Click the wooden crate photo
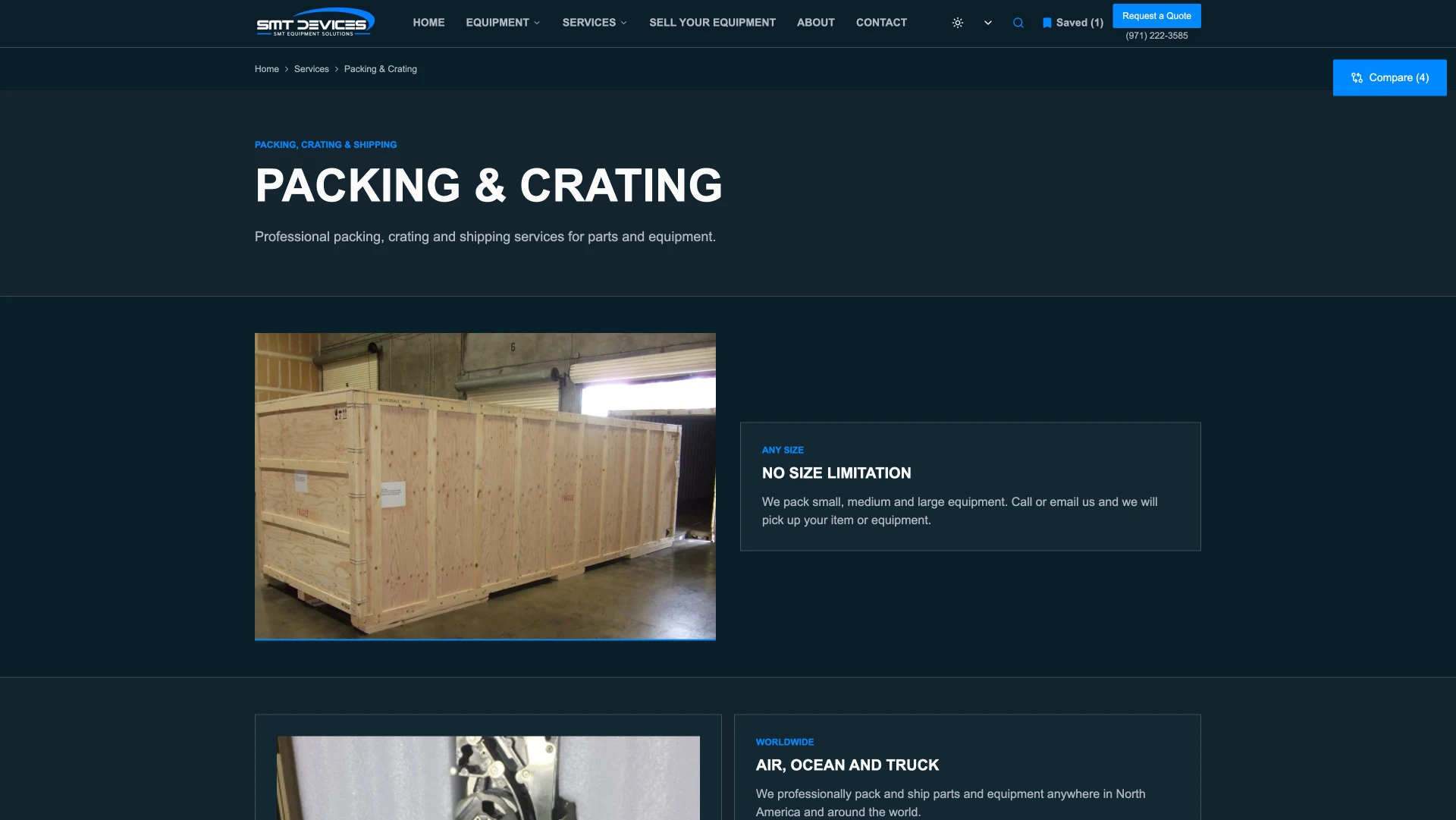The height and width of the screenshot is (820, 1456). tap(485, 486)
